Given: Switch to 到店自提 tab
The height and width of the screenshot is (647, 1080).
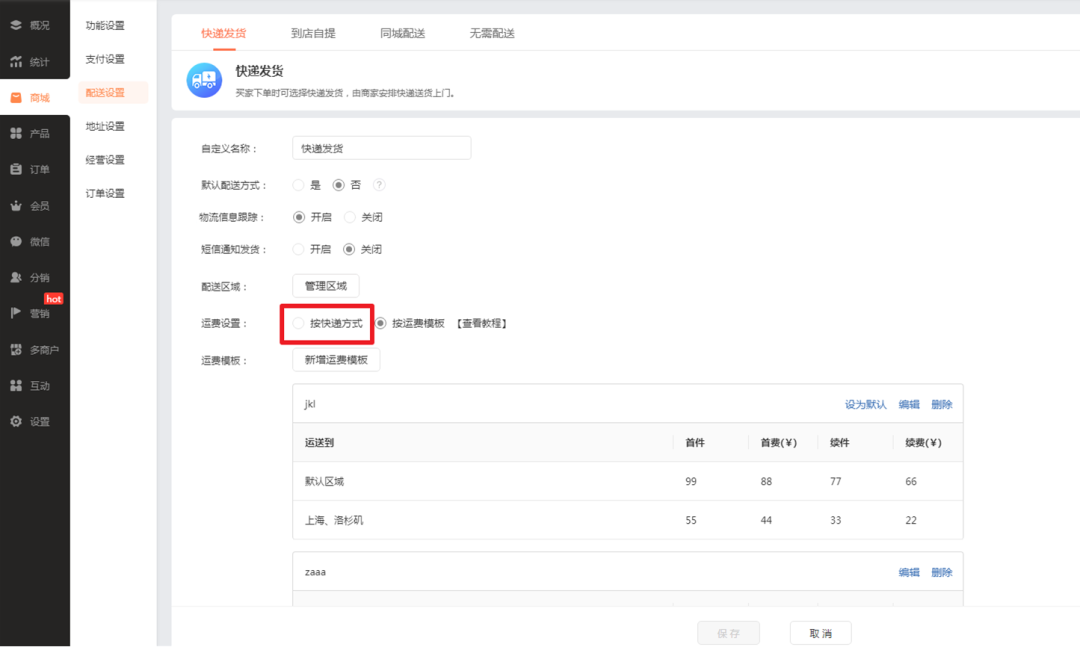Looking at the screenshot, I should [313, 33].
